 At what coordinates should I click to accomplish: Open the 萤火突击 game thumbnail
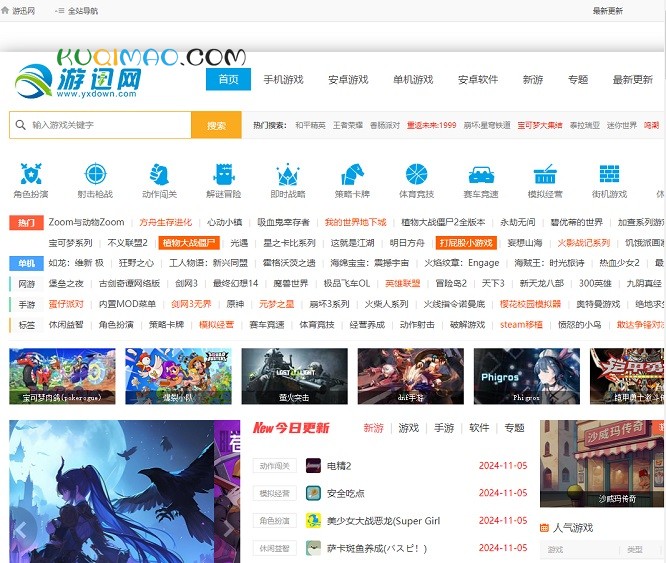pyautogui.click(x=294, y=376)
